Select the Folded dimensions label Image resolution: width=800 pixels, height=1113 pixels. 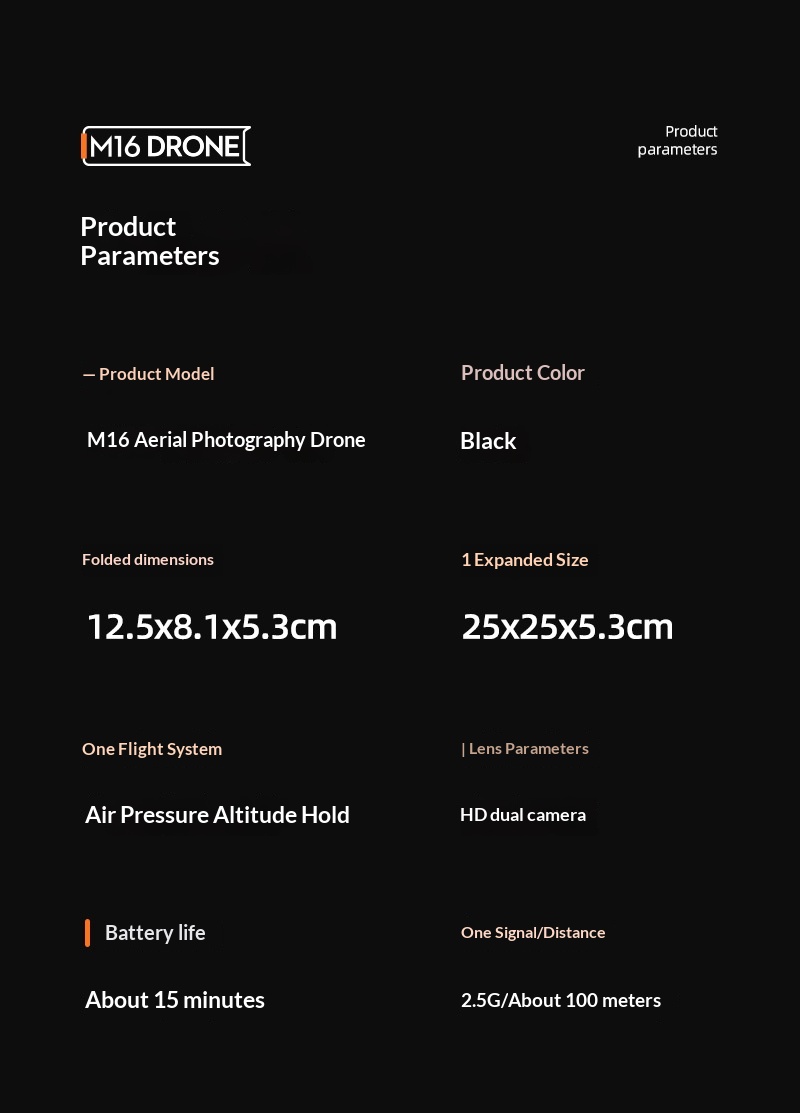coord(148,559)
